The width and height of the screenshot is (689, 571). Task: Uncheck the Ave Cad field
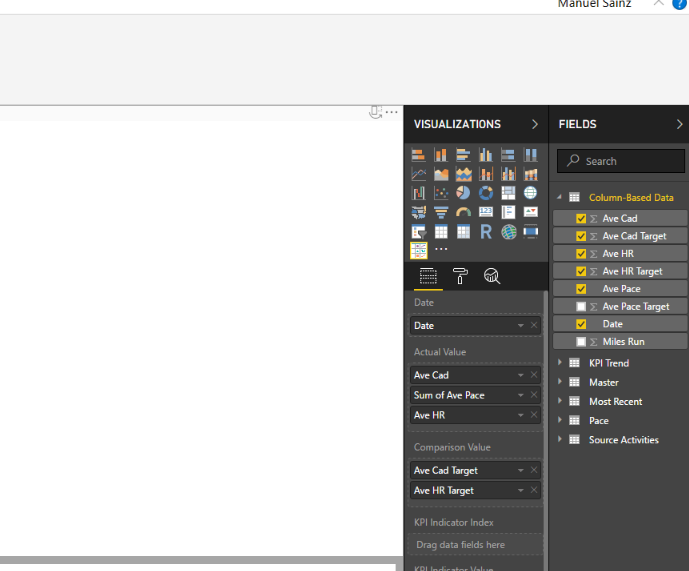coord(581,218)
